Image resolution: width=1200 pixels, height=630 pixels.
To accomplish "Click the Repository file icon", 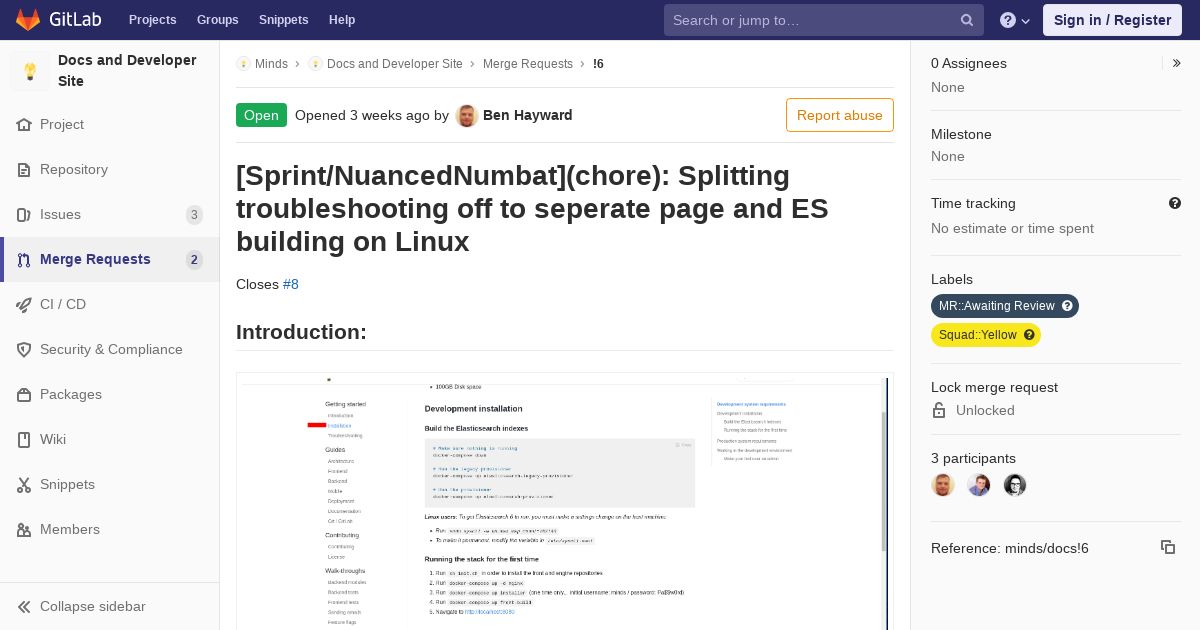I will pos(24,170).
